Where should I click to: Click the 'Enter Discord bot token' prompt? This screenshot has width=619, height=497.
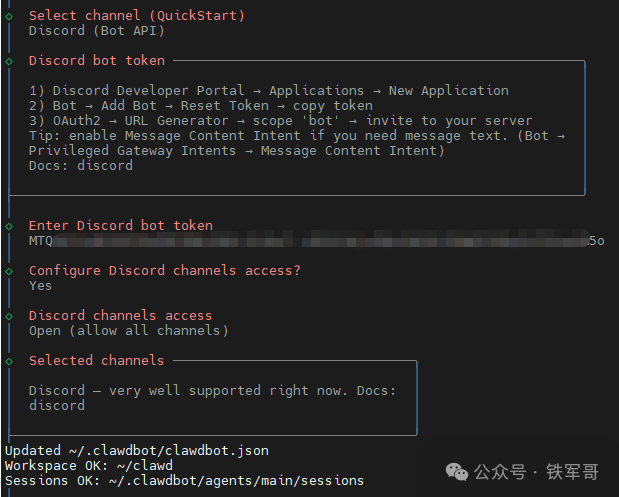coord(121,226)
